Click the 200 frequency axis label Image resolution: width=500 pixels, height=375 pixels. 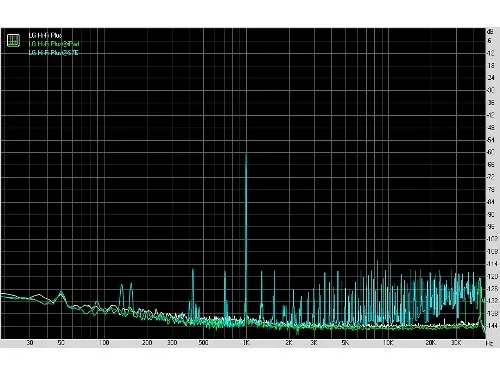tap(147, 343)
